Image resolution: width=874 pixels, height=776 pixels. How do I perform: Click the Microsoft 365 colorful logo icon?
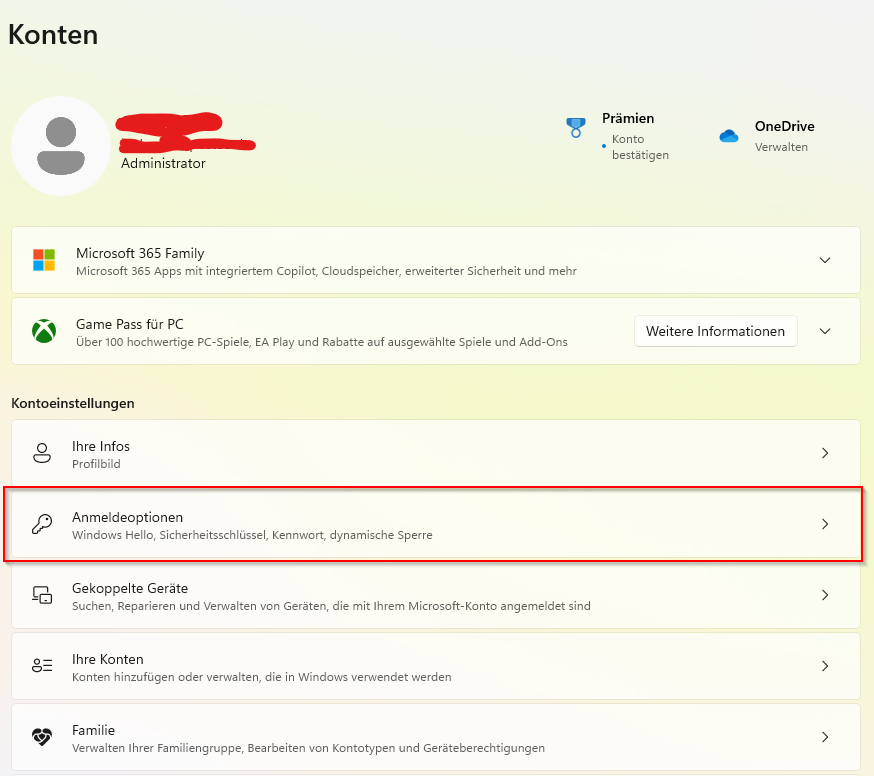[44, 260]
